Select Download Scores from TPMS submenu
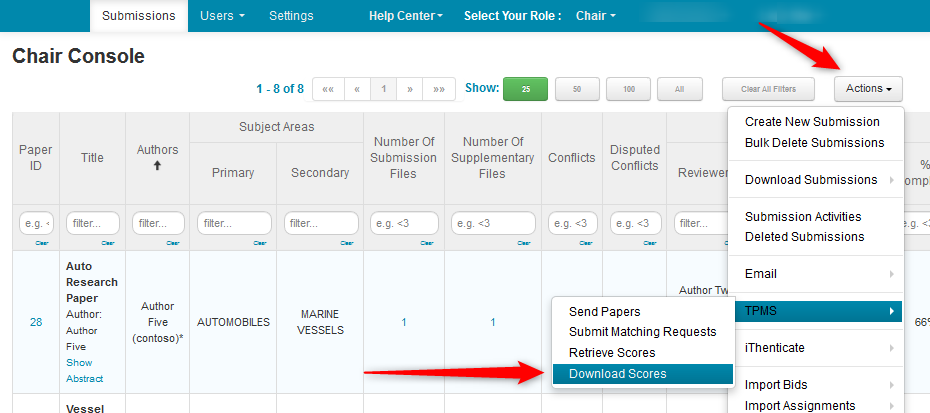This screenshot has width=930, height=413. click(x=617, y=374)
